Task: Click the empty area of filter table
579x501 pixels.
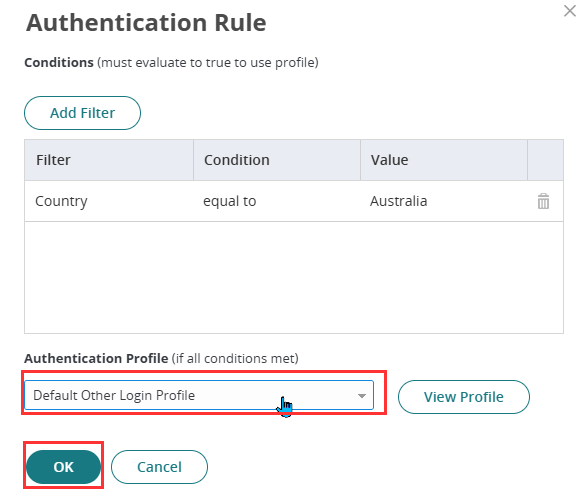Action: 294,278
